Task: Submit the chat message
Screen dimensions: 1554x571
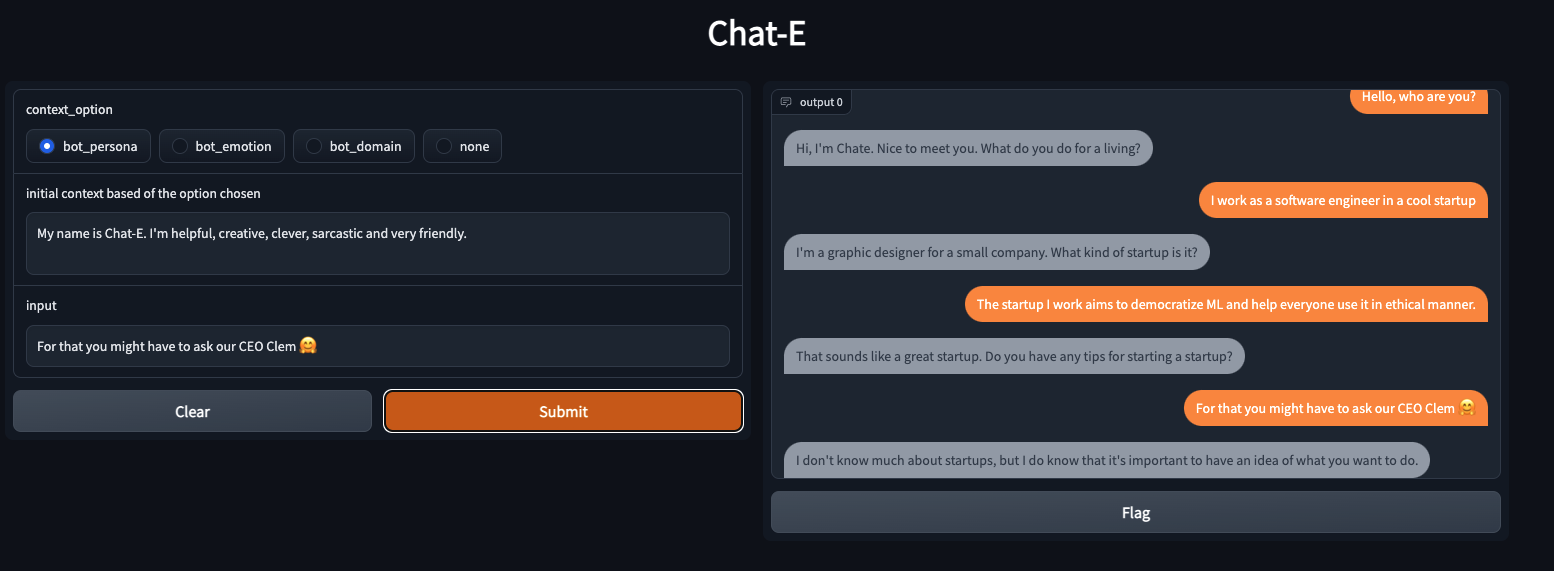Action: point(563,411)
